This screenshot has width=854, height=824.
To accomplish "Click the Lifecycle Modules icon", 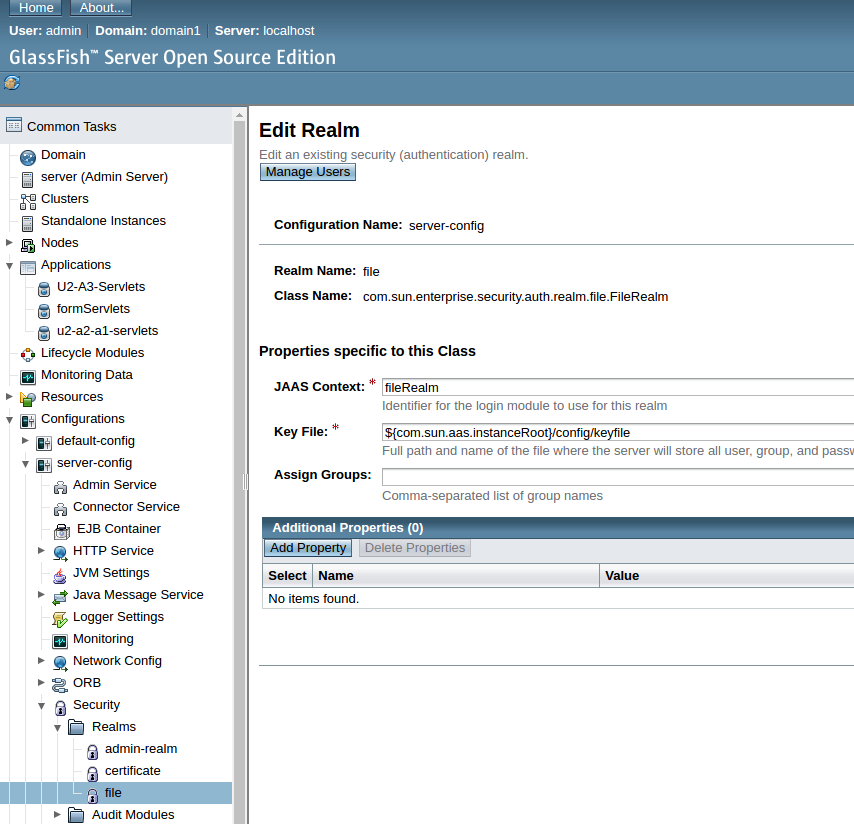I will 28,355.
